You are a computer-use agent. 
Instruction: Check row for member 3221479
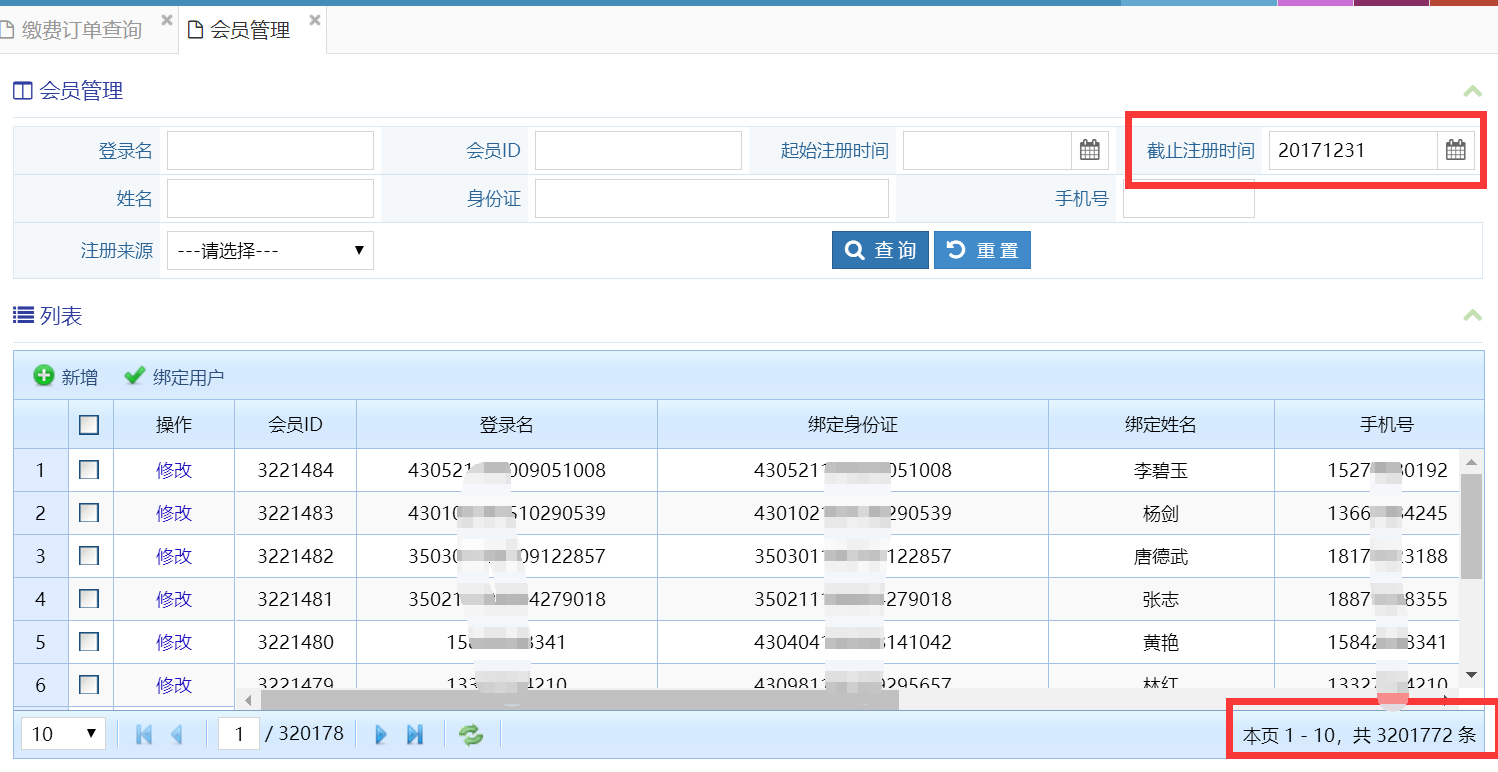coord(89,685)
